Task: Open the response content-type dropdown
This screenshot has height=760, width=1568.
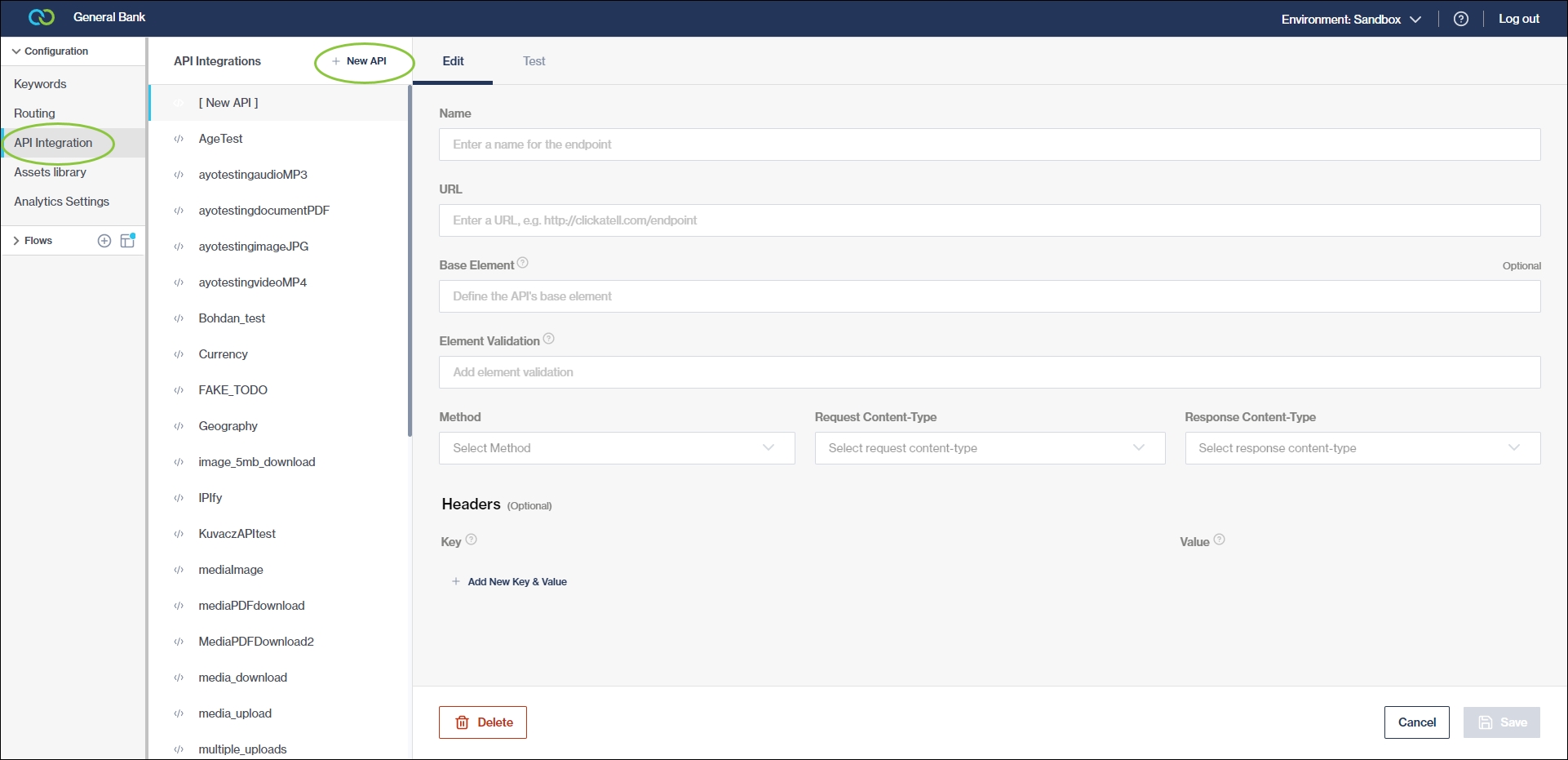Action: 1362,448
